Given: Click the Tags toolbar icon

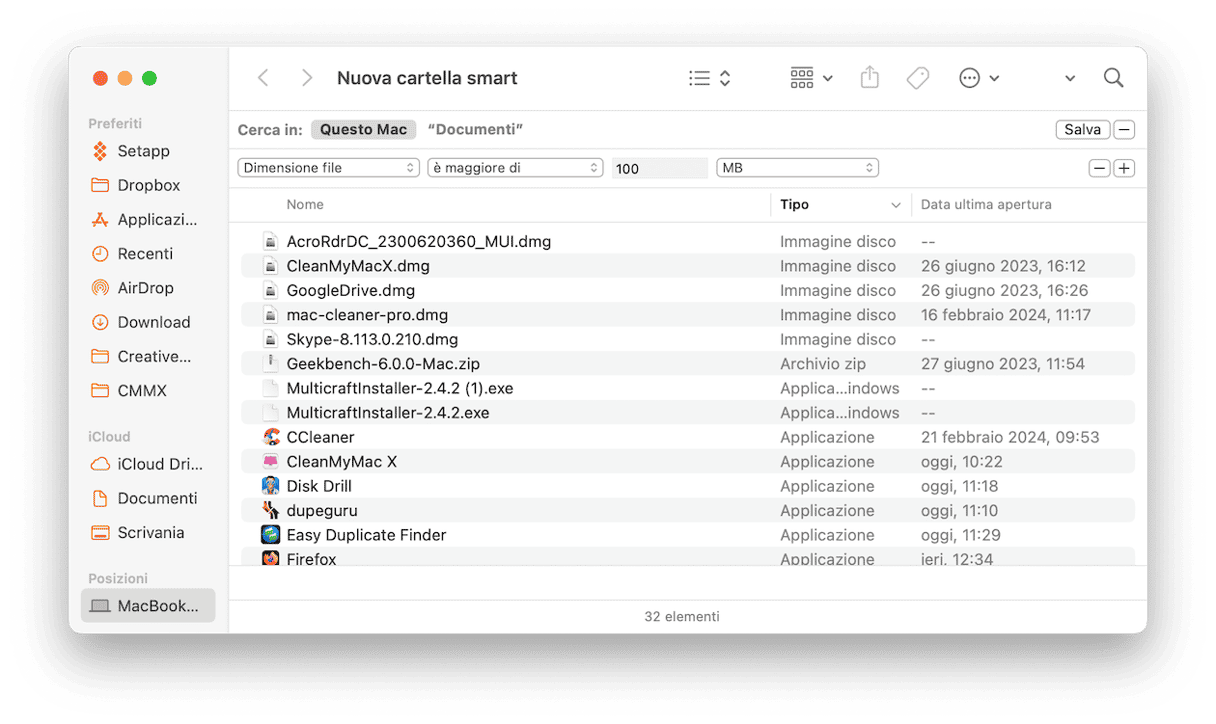Looking at the screenshot, I should click(x=918, y=78).
